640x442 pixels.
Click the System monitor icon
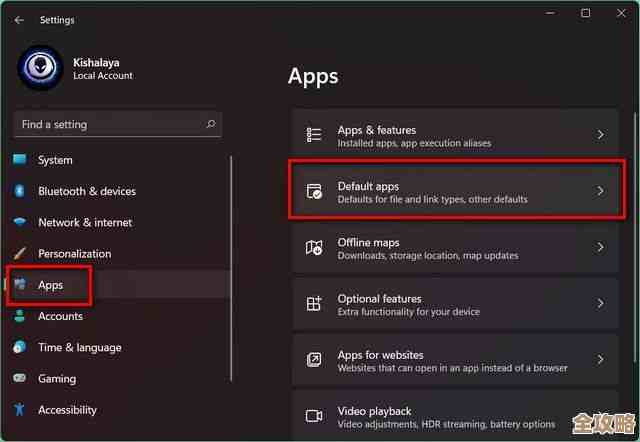point(19,160)
